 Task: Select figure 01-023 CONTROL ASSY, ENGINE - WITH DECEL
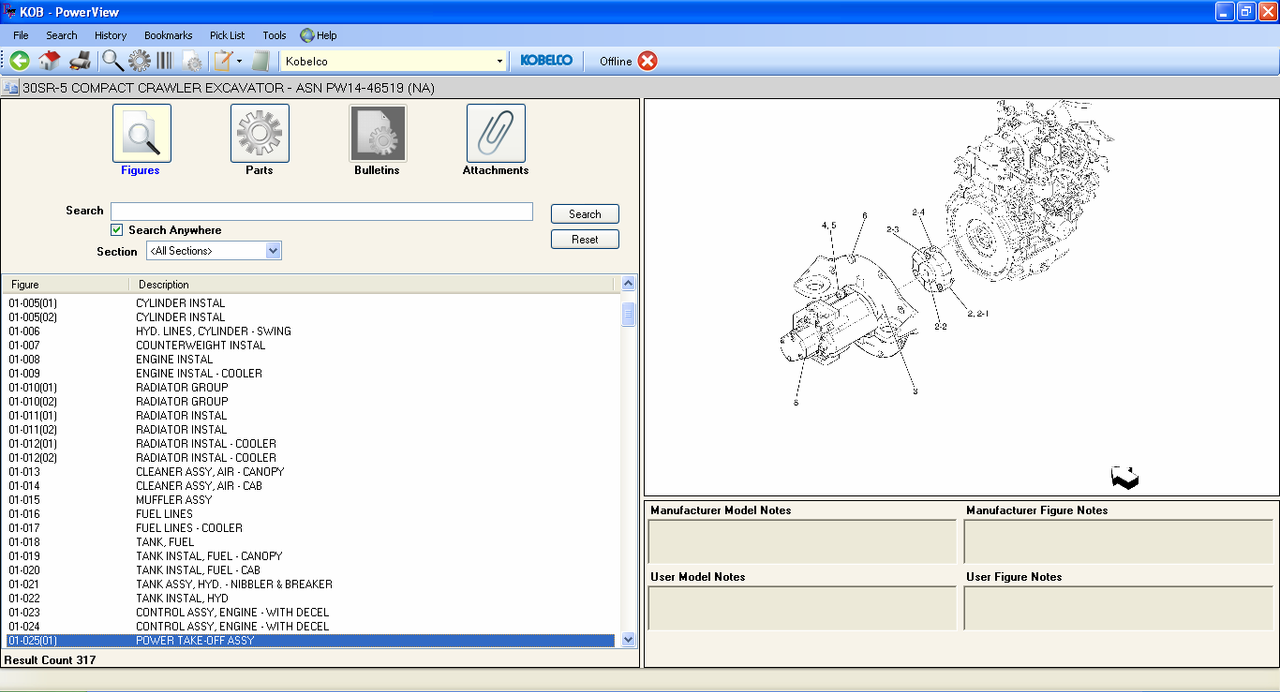(x=311, y=612)
